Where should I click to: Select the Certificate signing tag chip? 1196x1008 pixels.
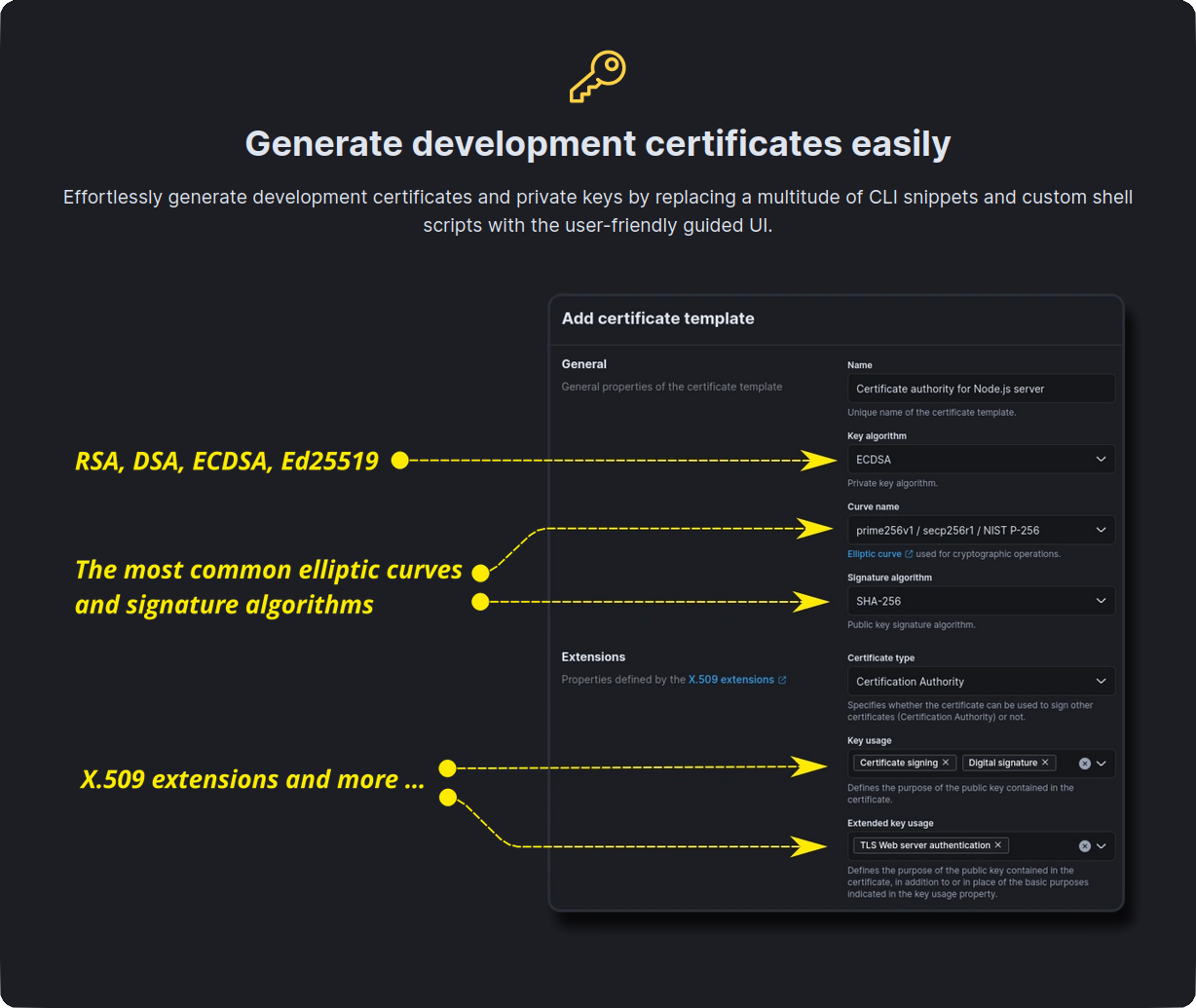point(897,763)
